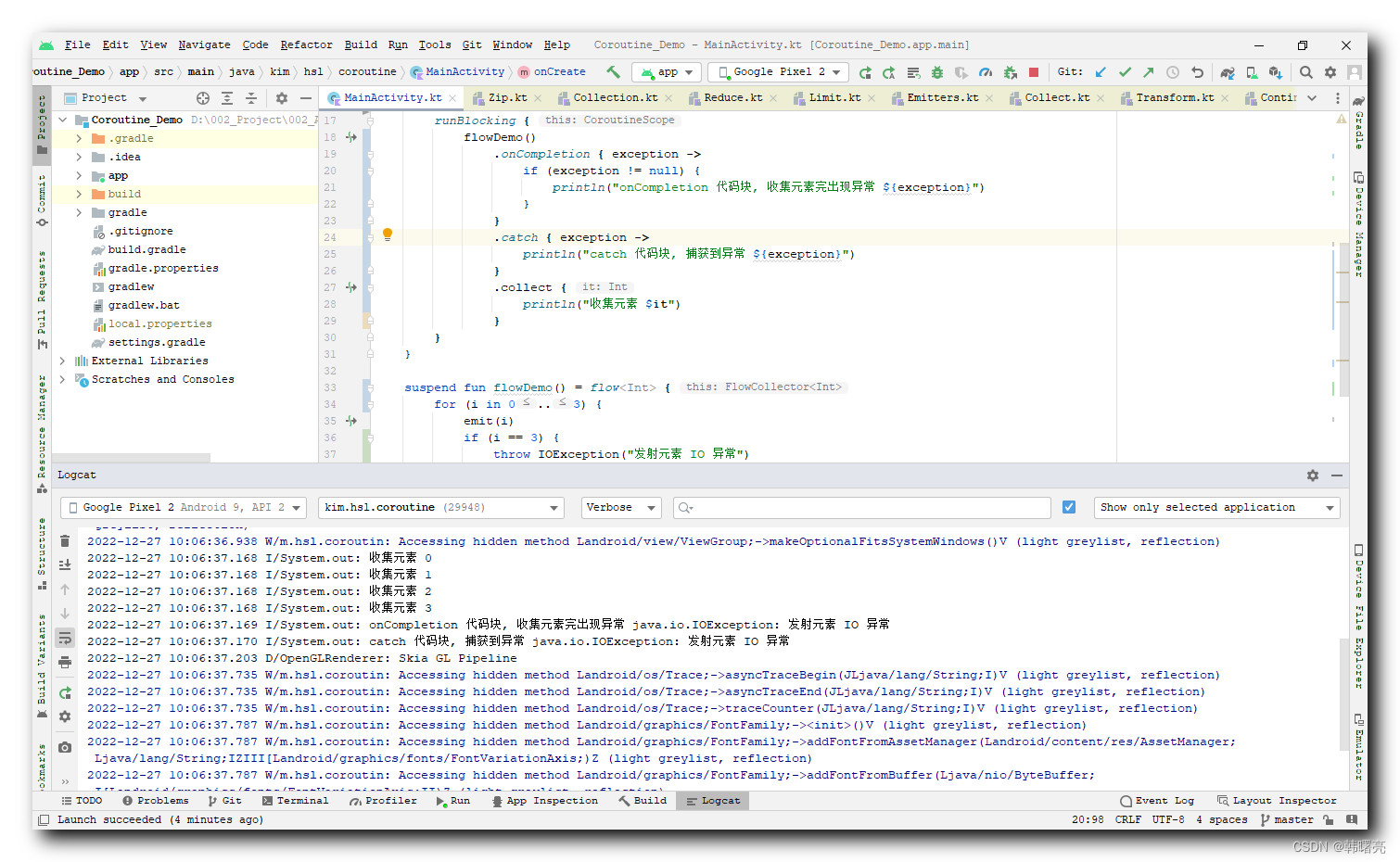Viewport: 1400px width, 862px height.
Task: Toggle soft-wrap in Logcat sidebar
Action: 65,638
